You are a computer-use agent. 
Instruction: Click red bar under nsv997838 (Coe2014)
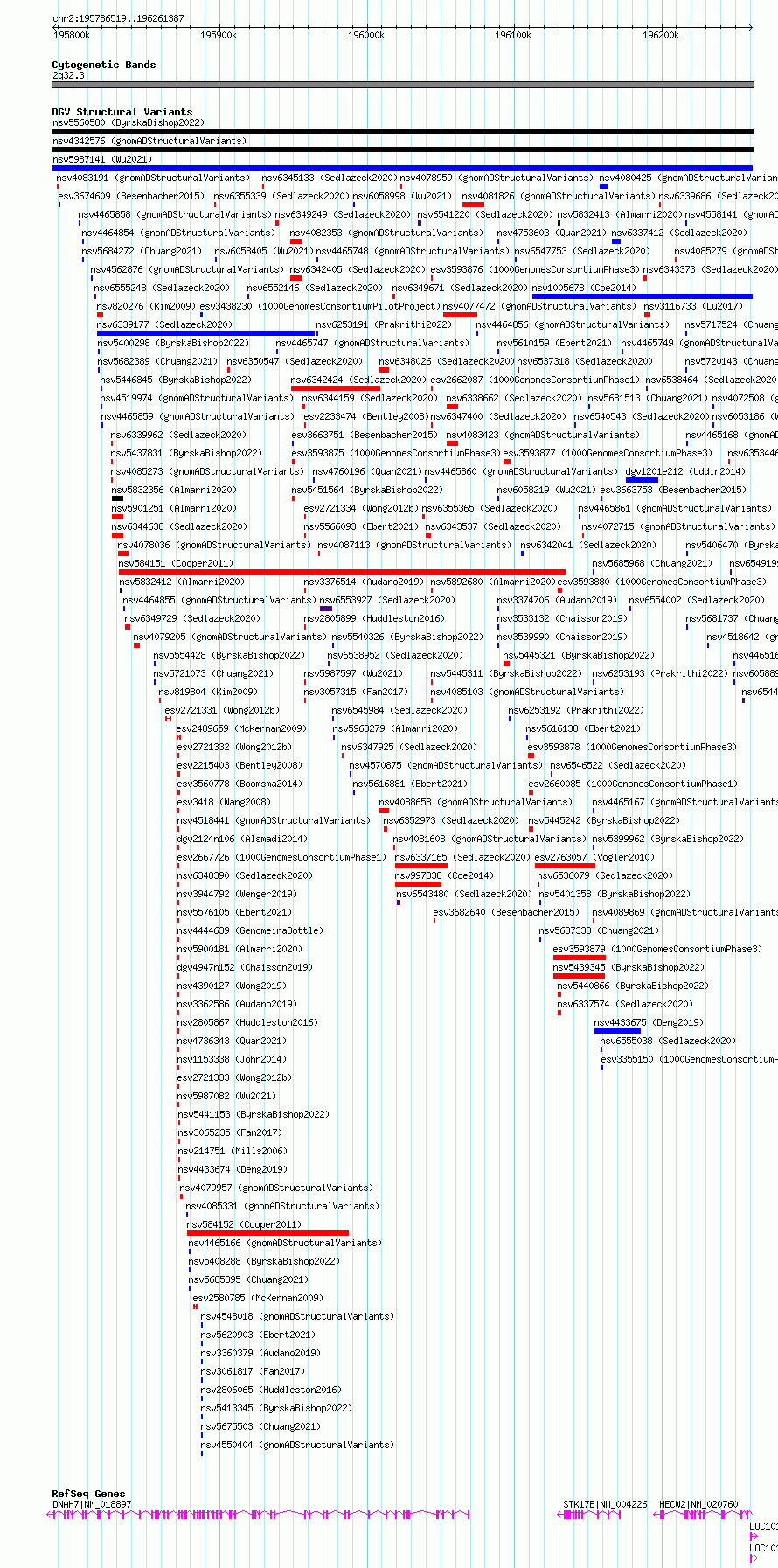[418, 884]
